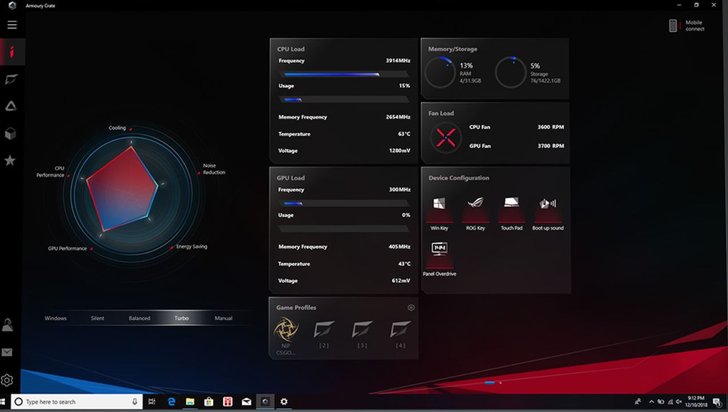Click the Windows search box in taskbar
The height and width of the screenshot is (412, 728).
[x=77, y=402]
